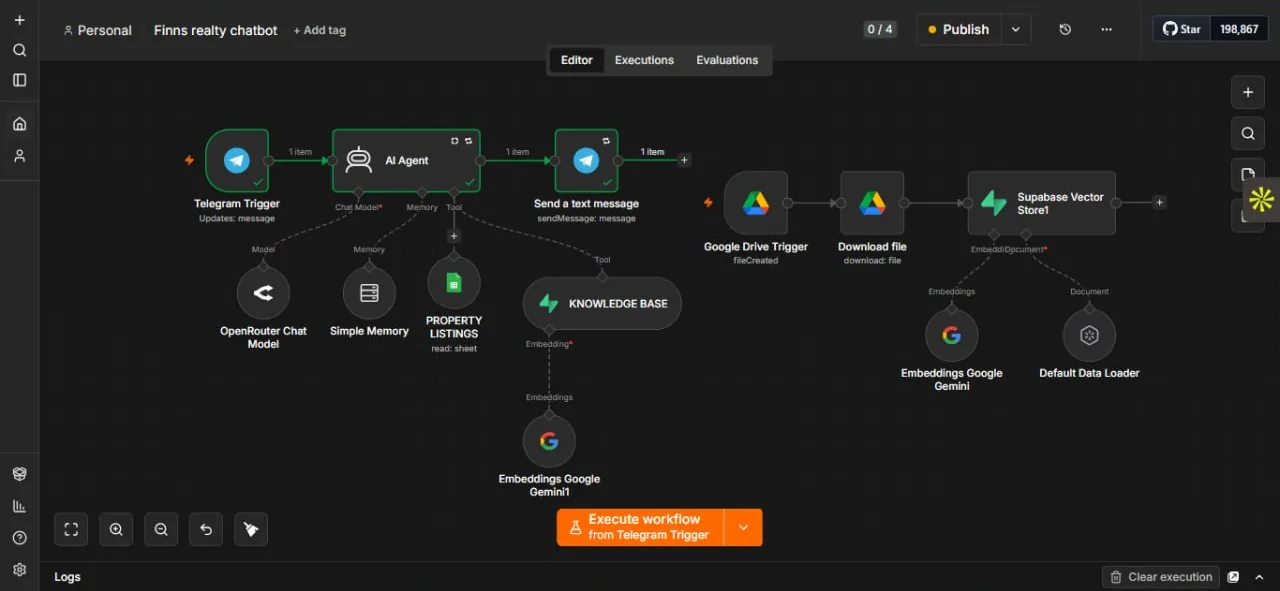Click the Publish button
The width and height of the screenshot is (1280, 591).
click(959, 30)
